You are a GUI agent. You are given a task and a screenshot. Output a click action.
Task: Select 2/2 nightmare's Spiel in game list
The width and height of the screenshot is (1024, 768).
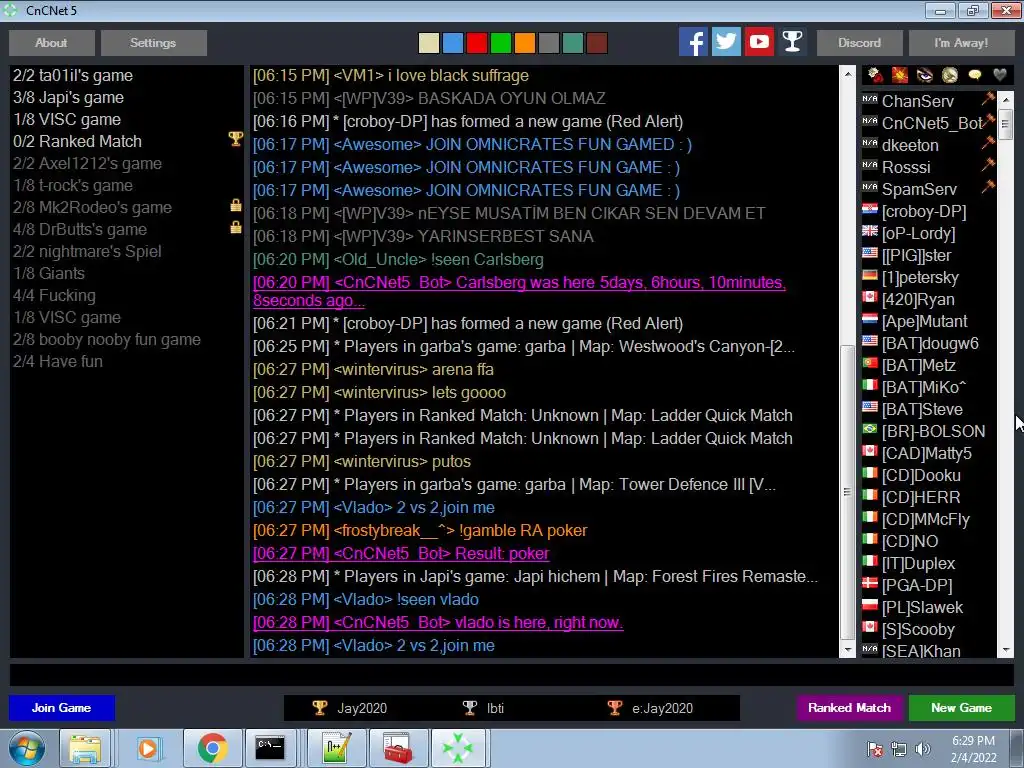tap(127, 251)
